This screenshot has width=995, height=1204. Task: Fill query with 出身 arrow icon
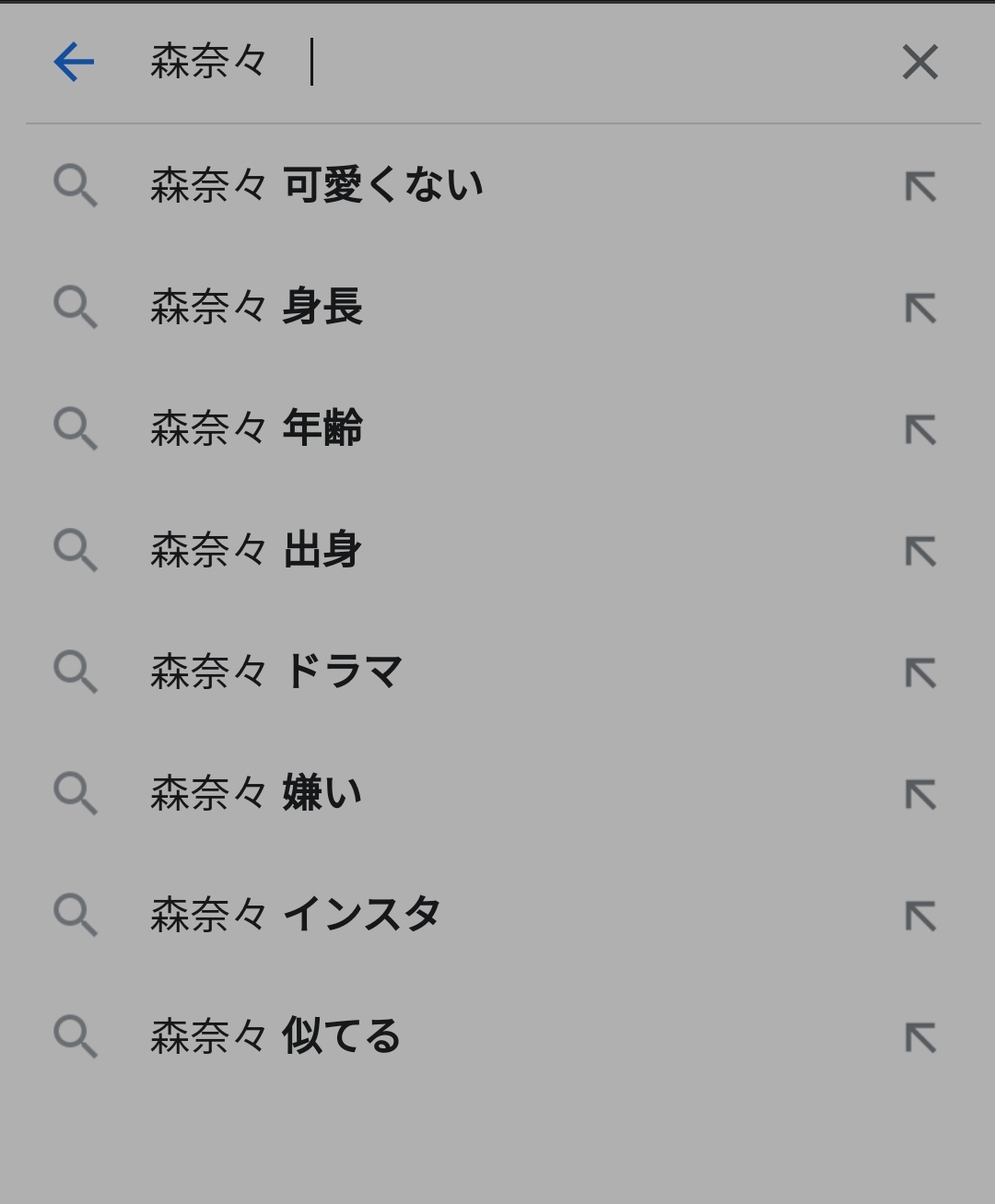pos(920,551)
